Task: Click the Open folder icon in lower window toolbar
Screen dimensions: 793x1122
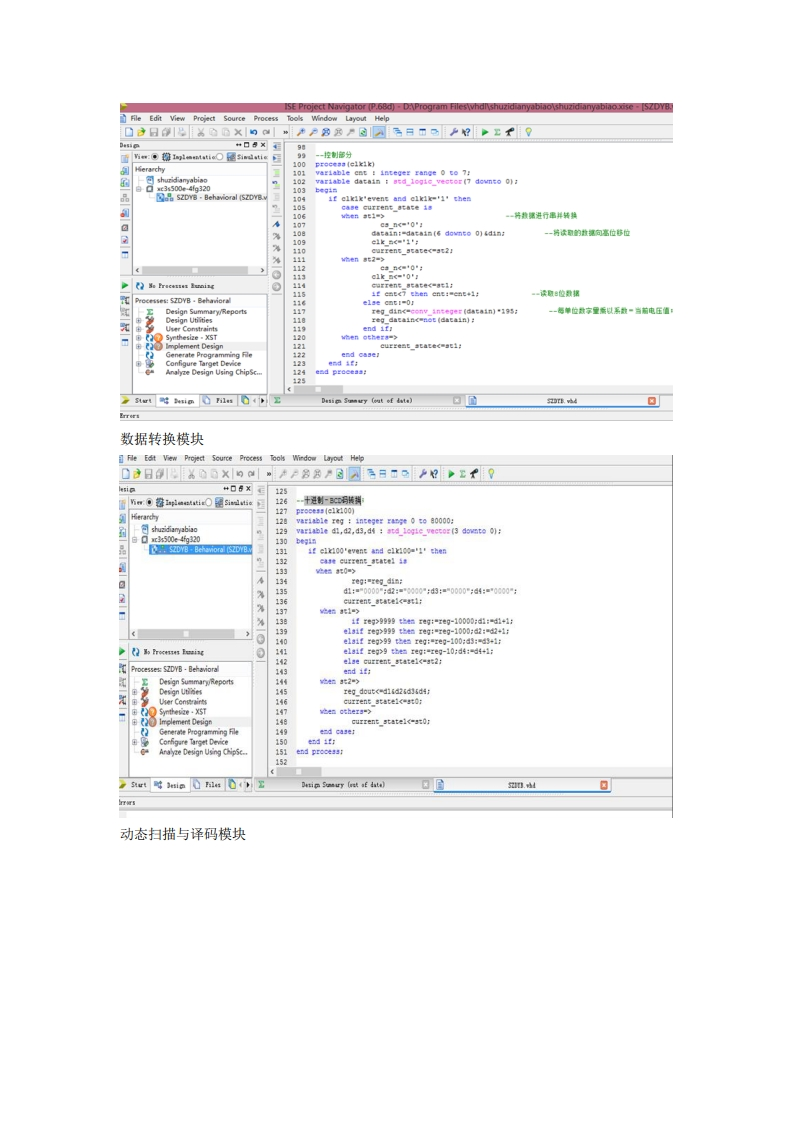Action: click(138, 473)
